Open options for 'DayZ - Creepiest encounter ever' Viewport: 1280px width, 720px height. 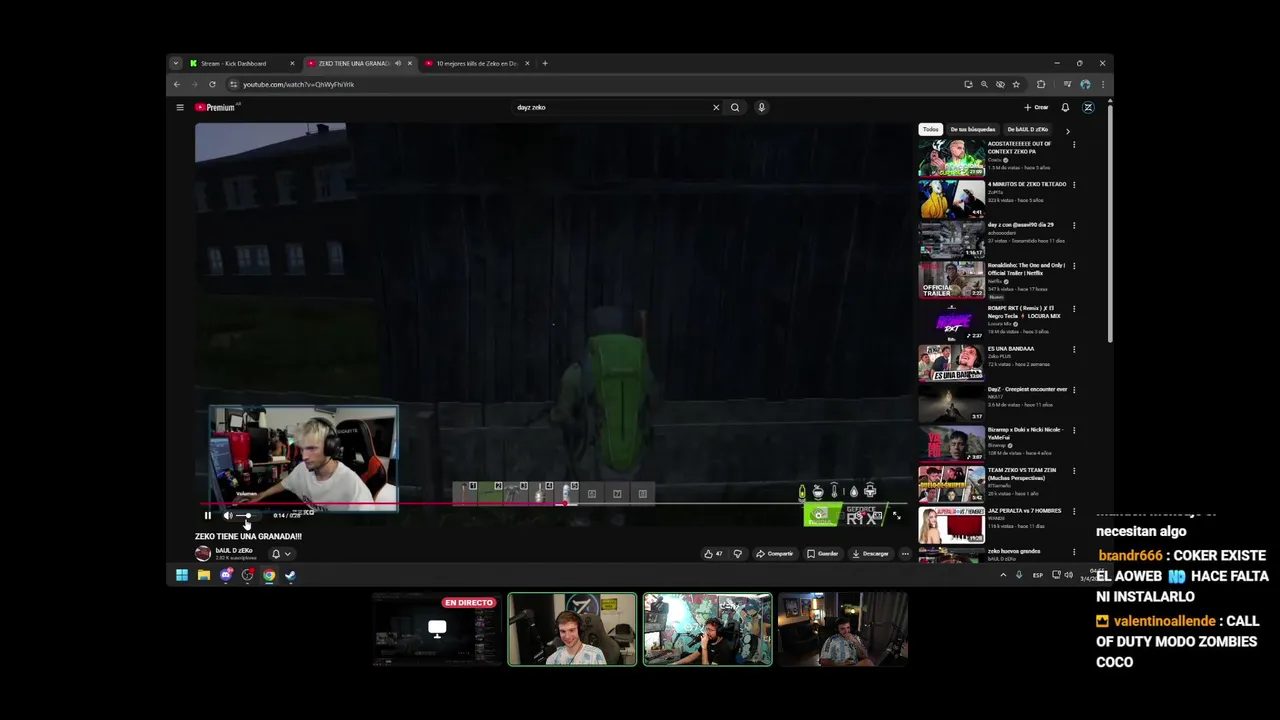click(x=1074, y=390)
